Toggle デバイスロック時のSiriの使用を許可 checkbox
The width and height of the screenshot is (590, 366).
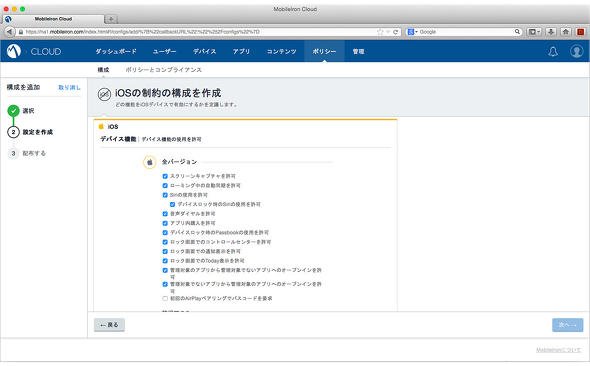(x=172, y=204)
